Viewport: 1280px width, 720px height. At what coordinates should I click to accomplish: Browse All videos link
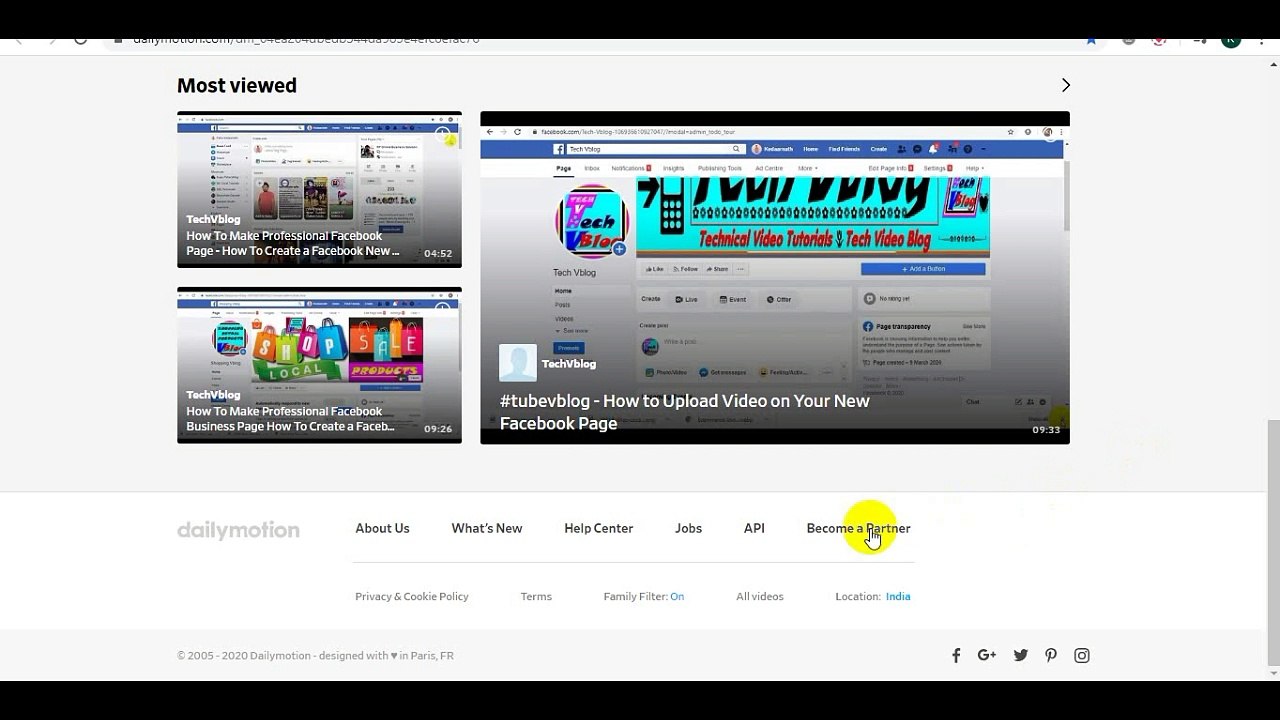760,596
